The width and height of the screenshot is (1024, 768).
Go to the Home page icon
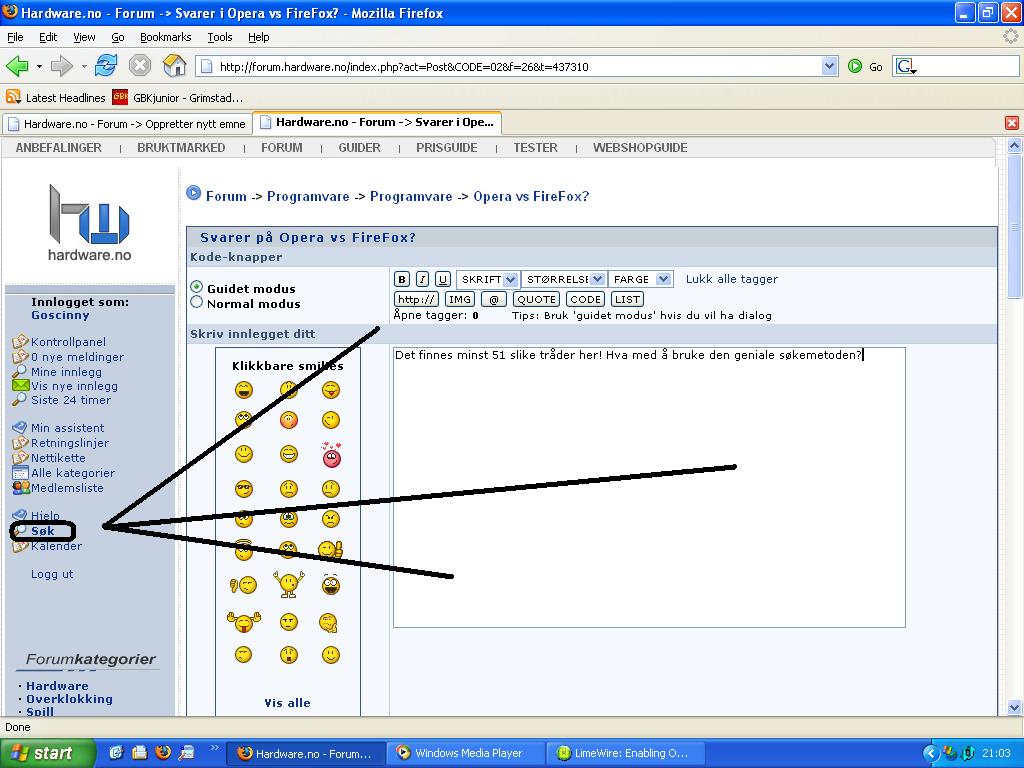point(174,65)
